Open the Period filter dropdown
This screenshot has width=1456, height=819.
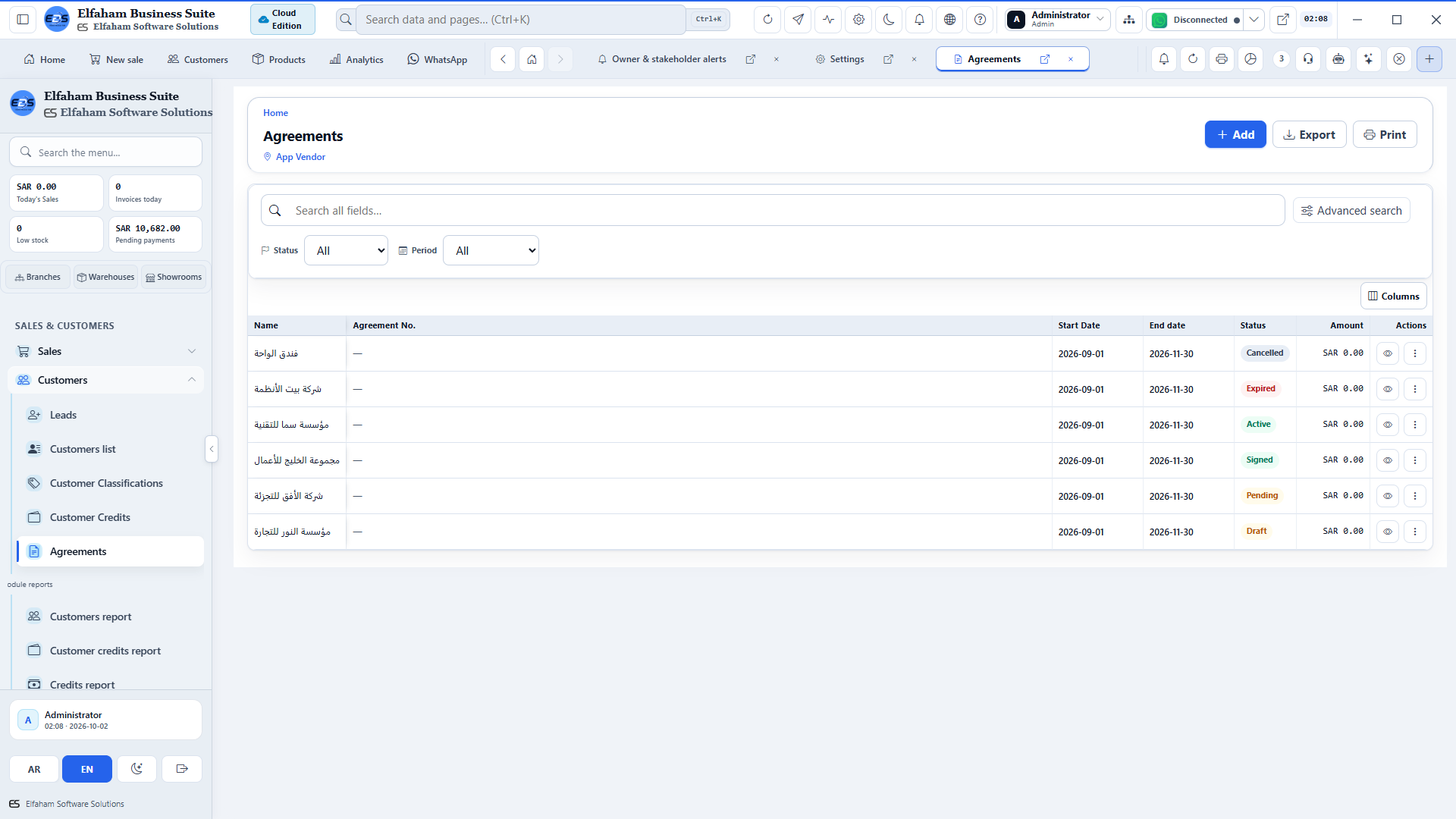coord(491,250)
